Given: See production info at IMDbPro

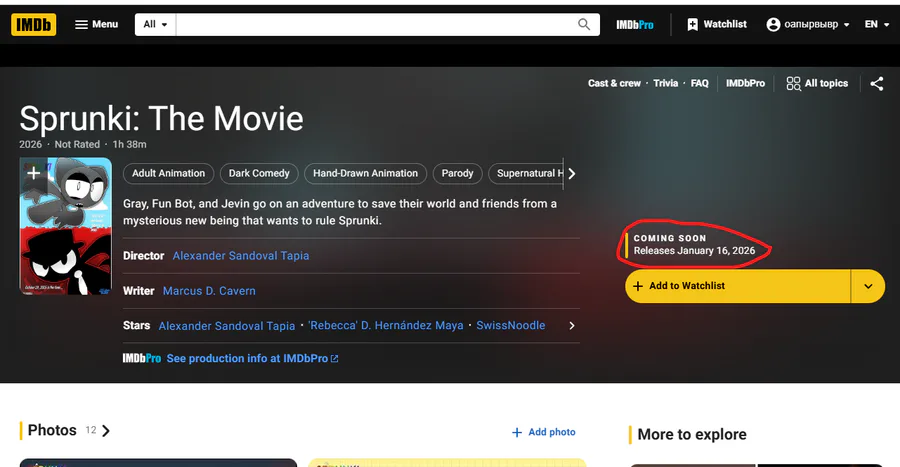Looking at the screenshot, I should [253, 359].
